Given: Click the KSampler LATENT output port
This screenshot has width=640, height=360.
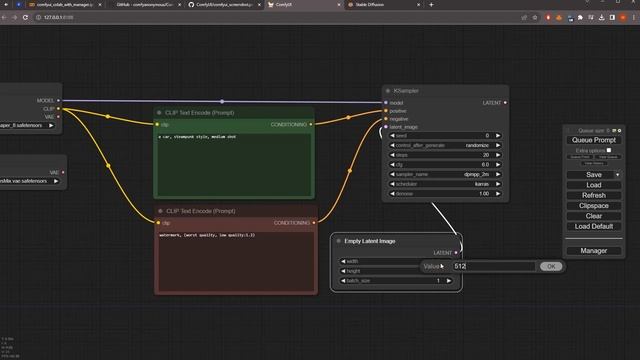Looking at the screenshot, I should [505, 103].
